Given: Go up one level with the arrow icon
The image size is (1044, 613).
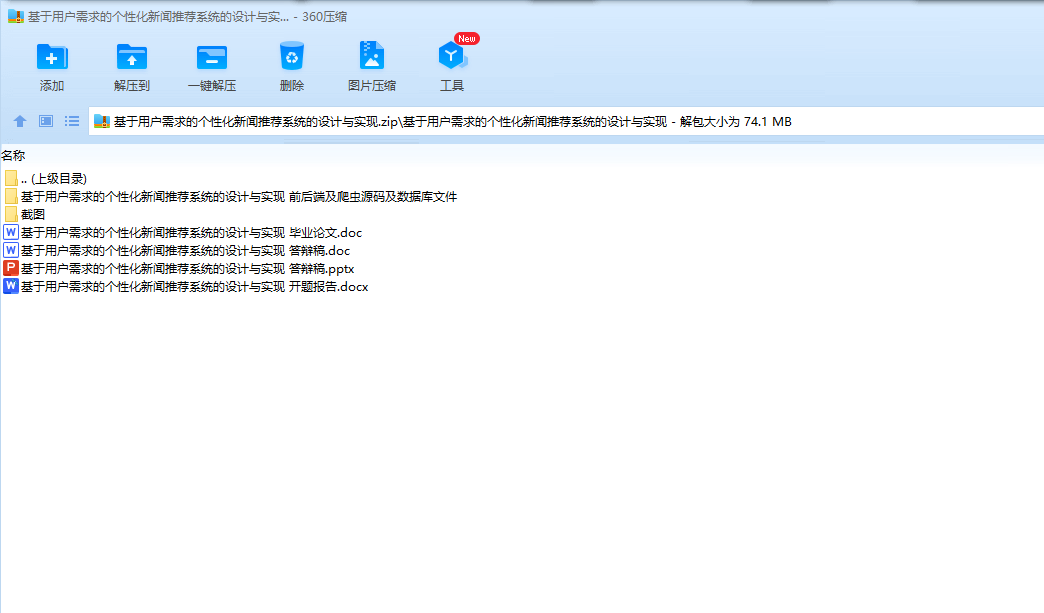Looking at the screenshot, I should pyautogui.click(x=20, y=121).
